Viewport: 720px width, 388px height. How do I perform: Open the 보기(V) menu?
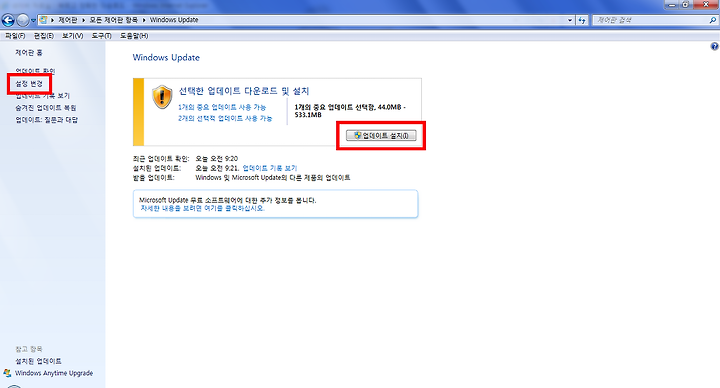[73, 36]
